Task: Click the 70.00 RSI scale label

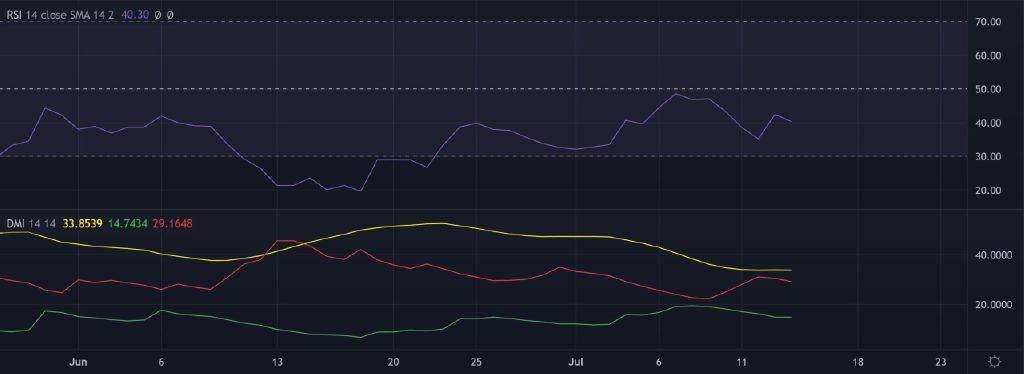Action: pyautogui.click(x=987, y=22)
